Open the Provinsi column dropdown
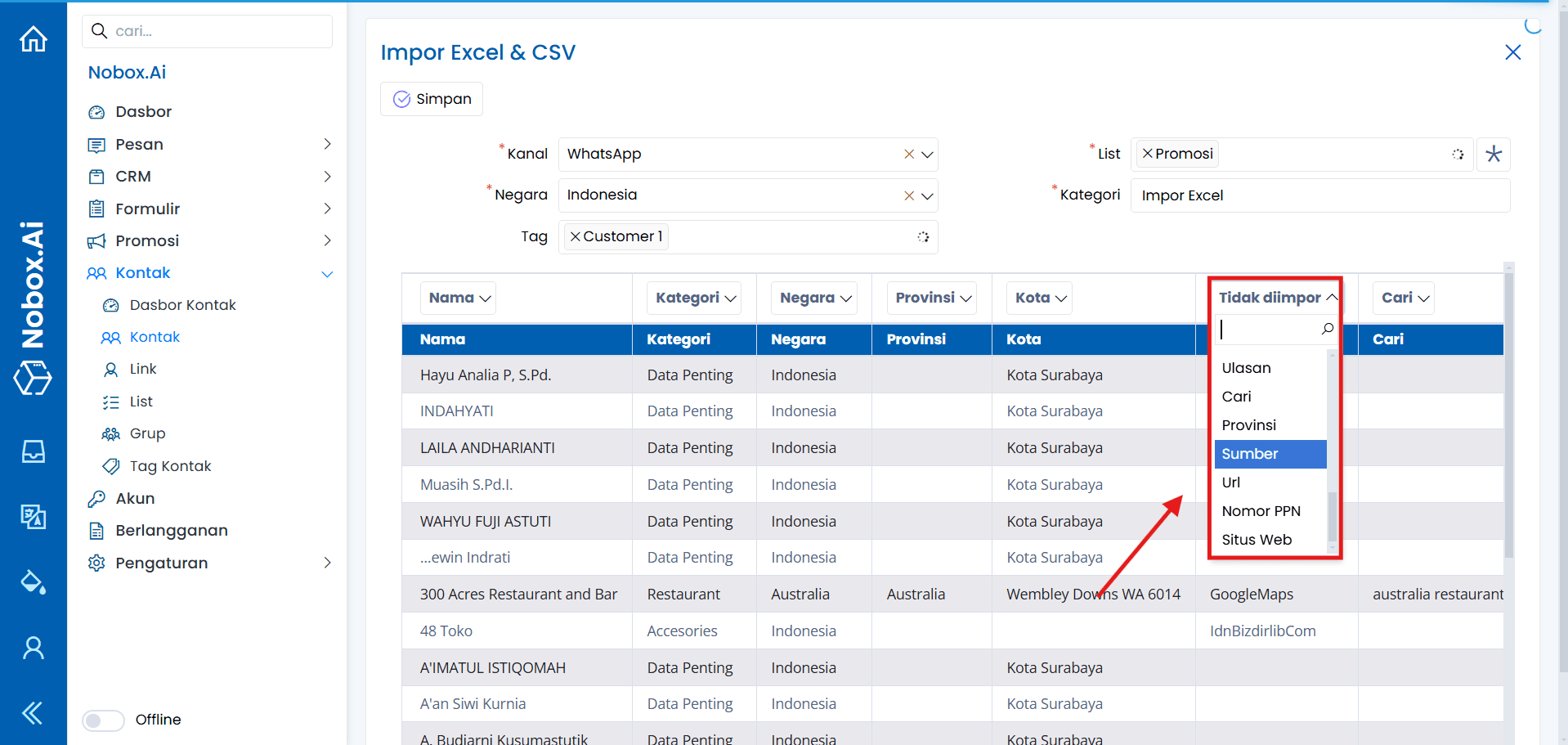Viewport: 1568px width, 745px height. coord(931,298)
